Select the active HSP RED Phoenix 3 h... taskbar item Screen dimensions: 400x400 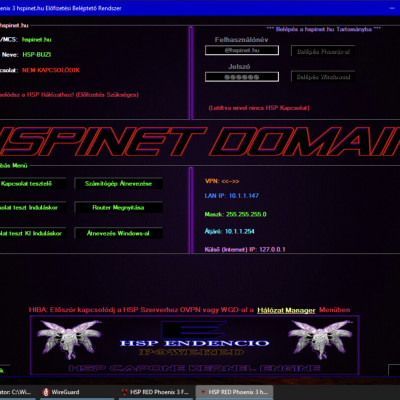(x=234, y=392)
